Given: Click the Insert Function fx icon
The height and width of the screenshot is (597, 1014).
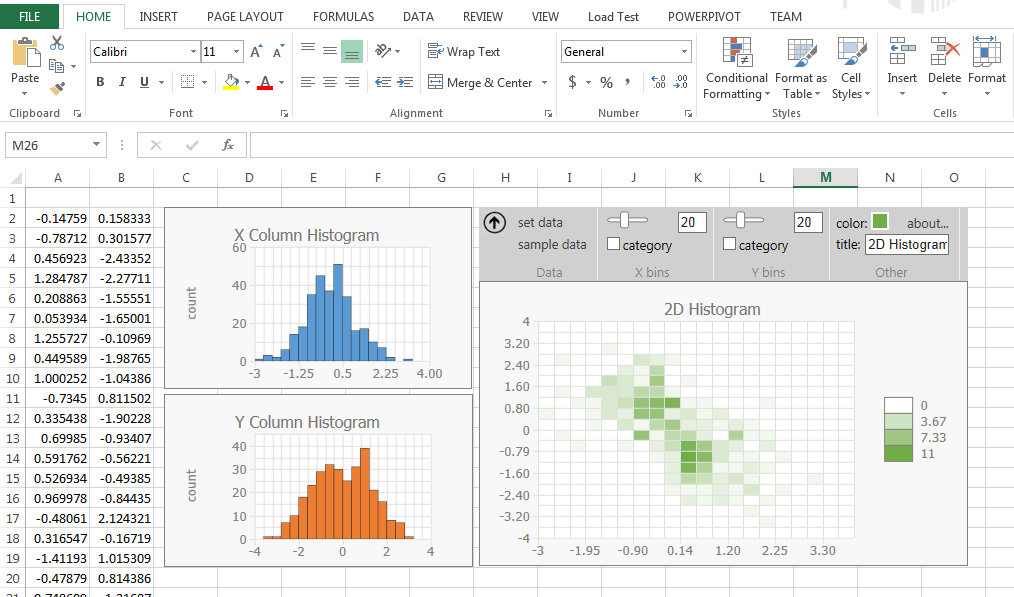Looking at the screenshot, I should 228,145.
